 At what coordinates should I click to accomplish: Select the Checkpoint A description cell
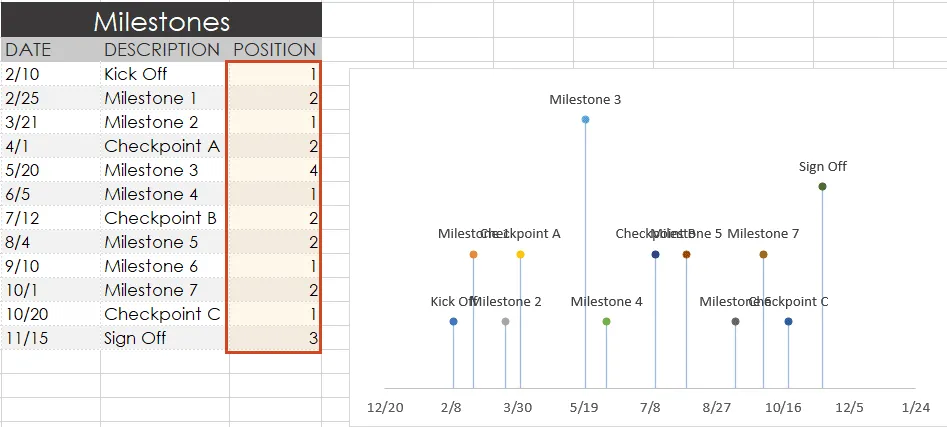[x=163, y=146]
